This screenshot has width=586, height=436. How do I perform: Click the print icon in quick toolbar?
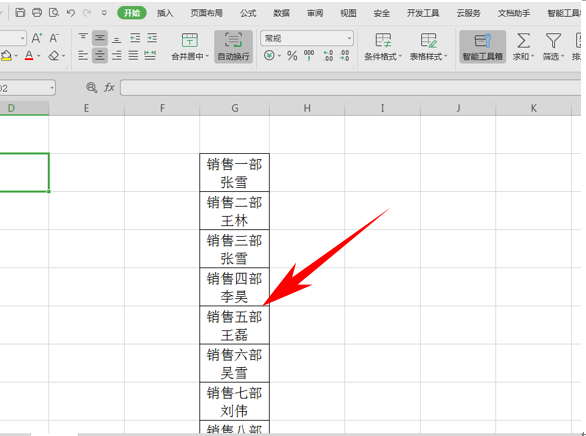click(37, 13)
